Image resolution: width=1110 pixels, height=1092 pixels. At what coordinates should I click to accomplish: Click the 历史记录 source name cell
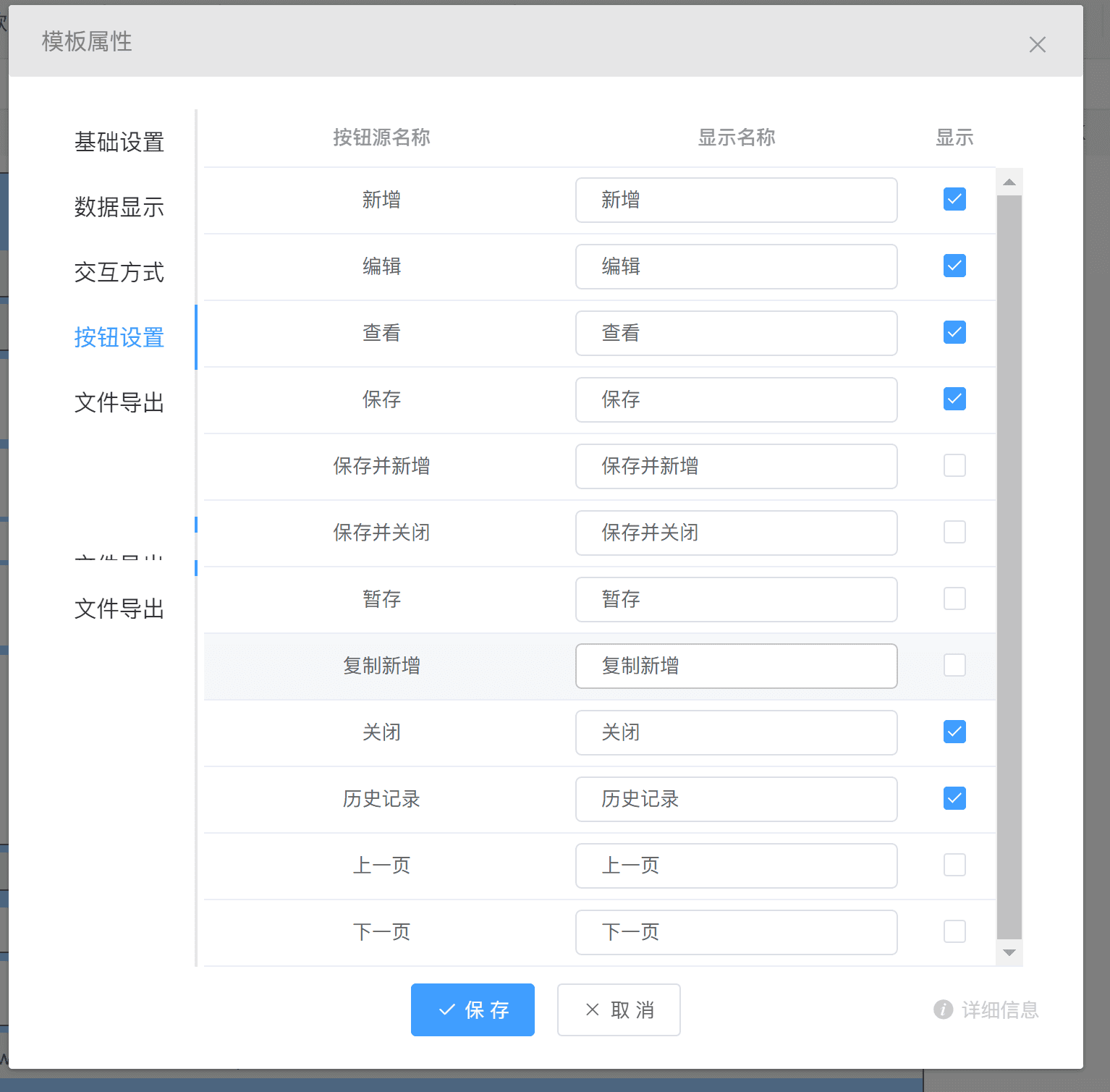pyautogui.click(x=381, y=799)
